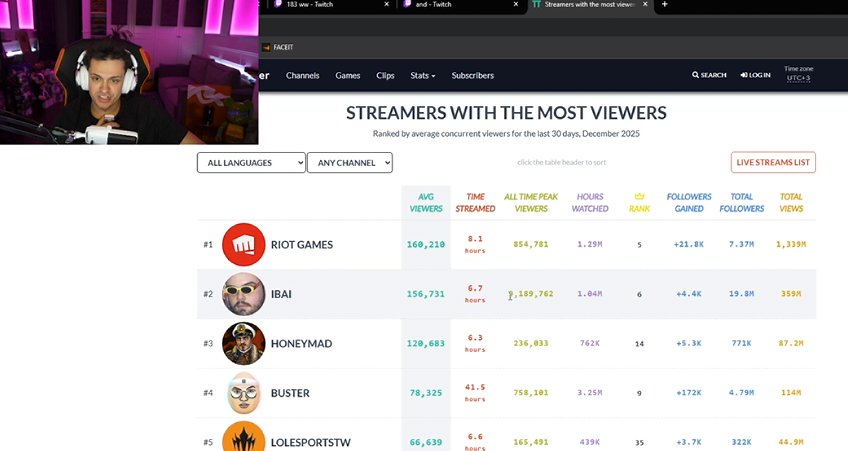The width and height of the screenshot is (848, 451).
Task: Click BUSTER hours watched 3.25M
Action: (589, 393)
